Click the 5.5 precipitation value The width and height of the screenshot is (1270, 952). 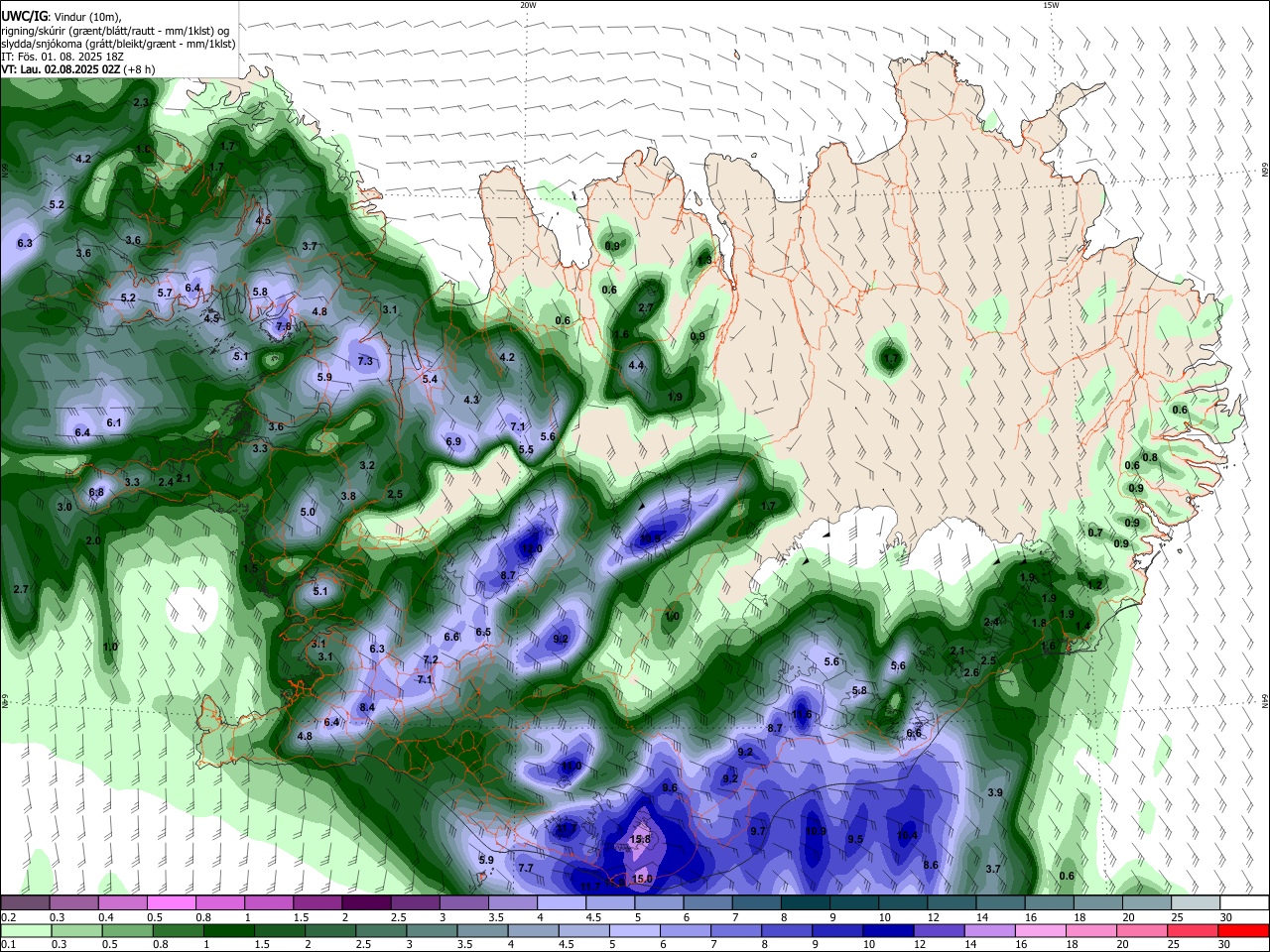[x=526, y=449]
